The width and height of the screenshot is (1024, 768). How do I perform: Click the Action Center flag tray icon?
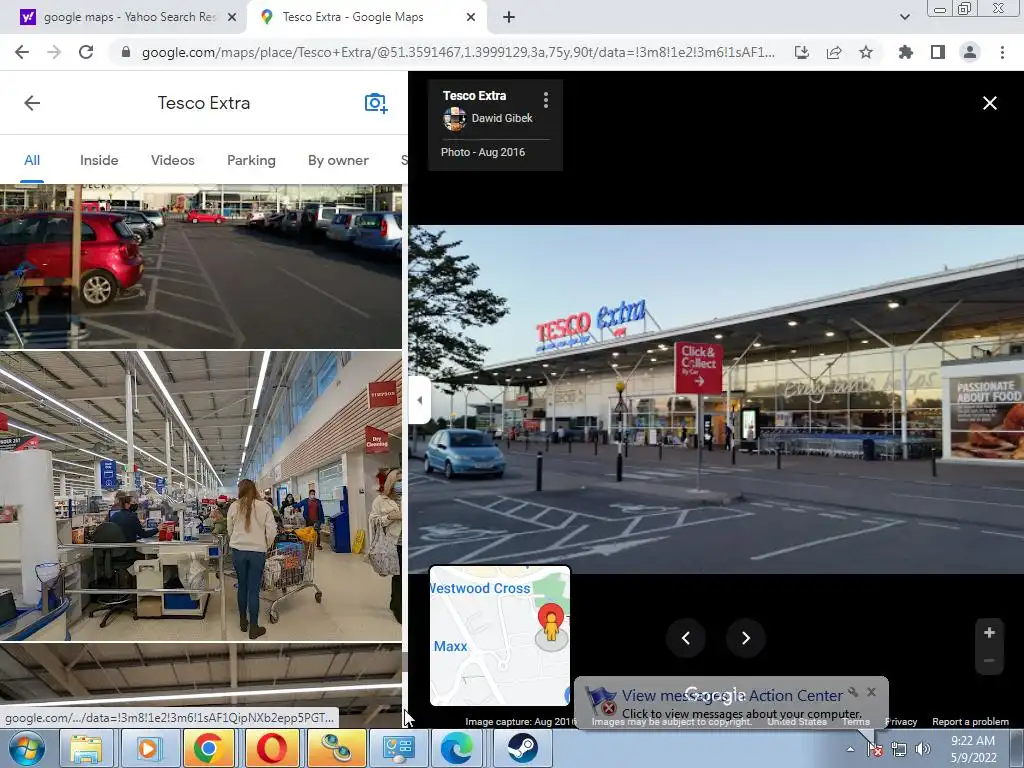[875, 749]
